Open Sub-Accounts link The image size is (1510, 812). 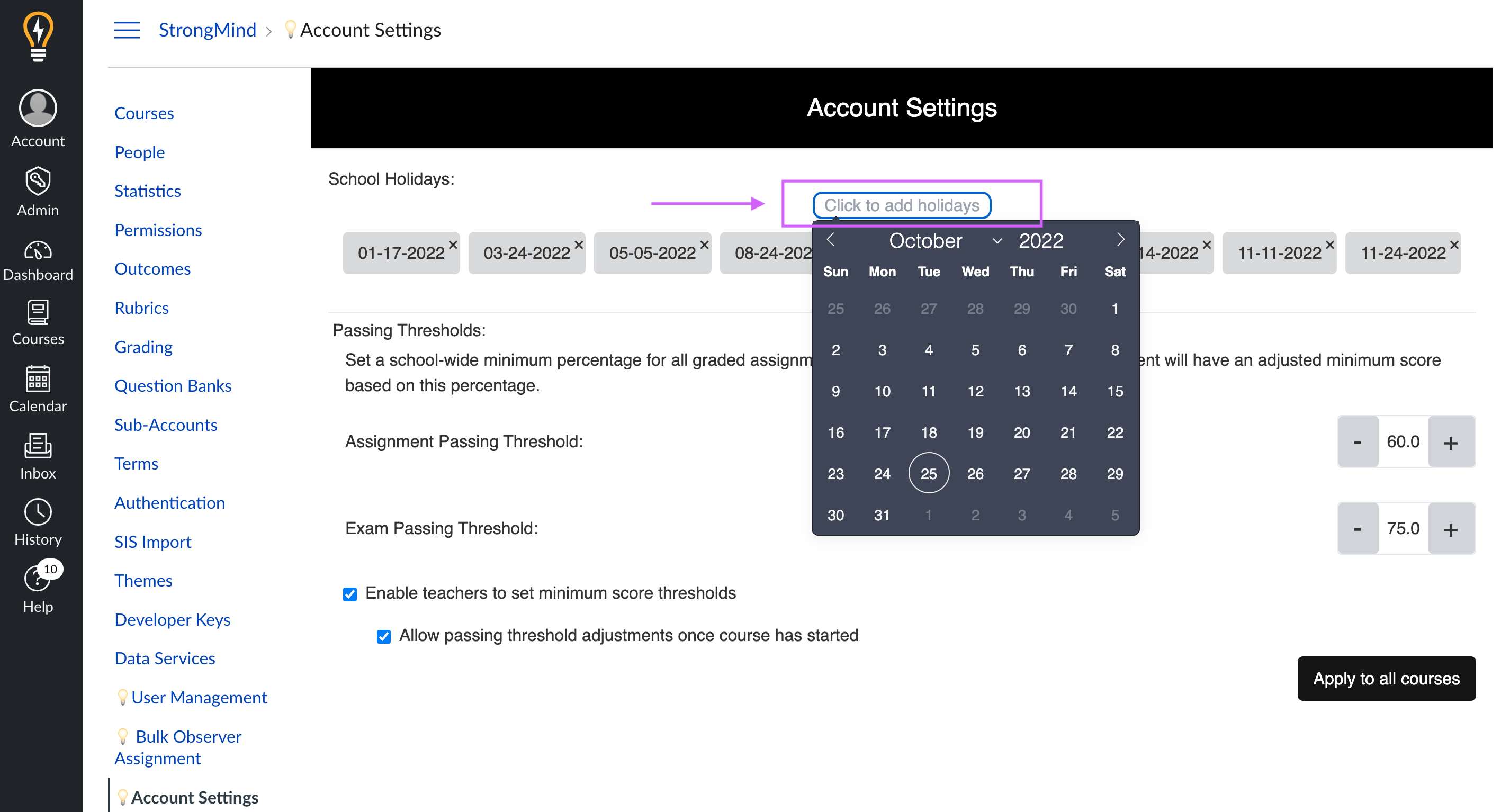[166, 425]
